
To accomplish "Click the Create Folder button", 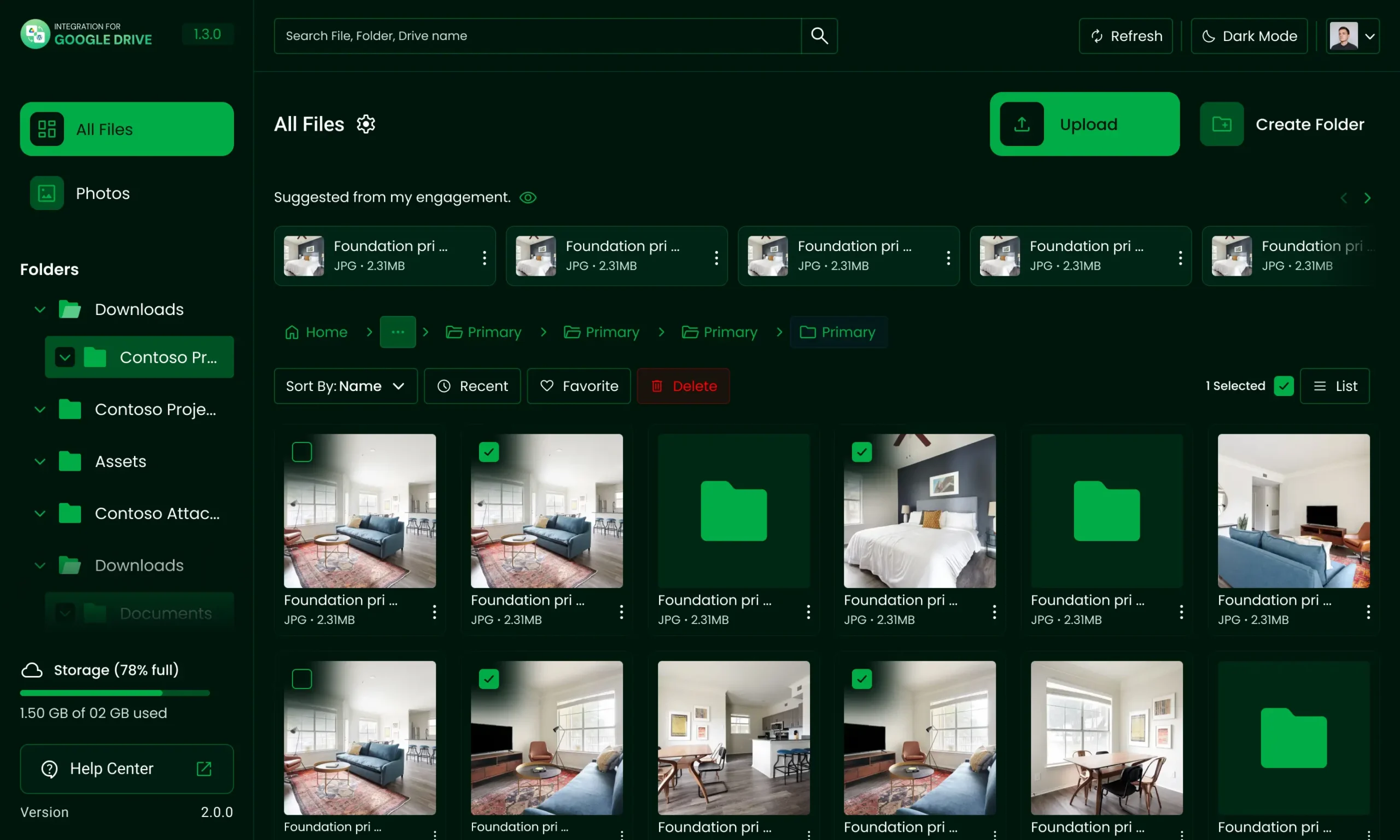I will [x=1285, y=124].
